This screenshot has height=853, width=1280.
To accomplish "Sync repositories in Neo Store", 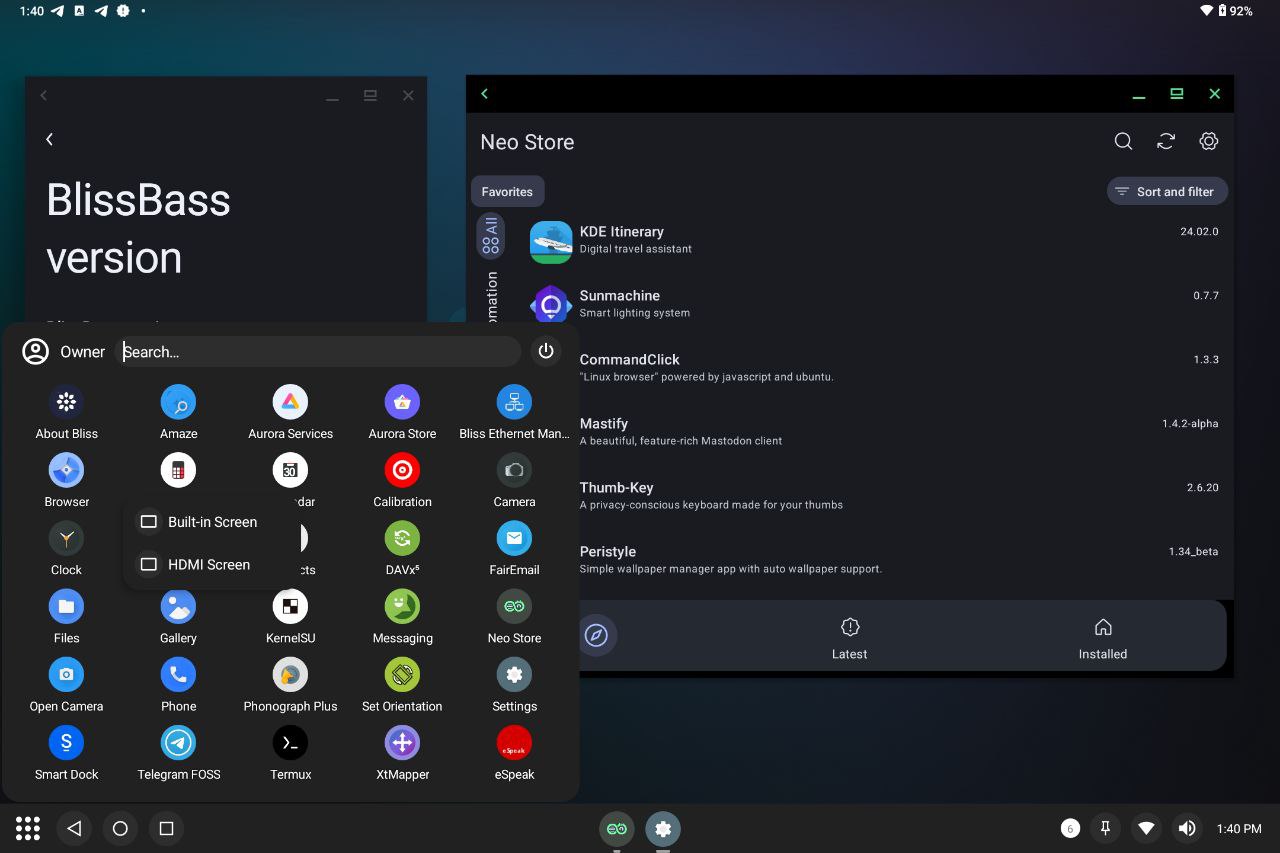I will click(x=1166, y=142).
